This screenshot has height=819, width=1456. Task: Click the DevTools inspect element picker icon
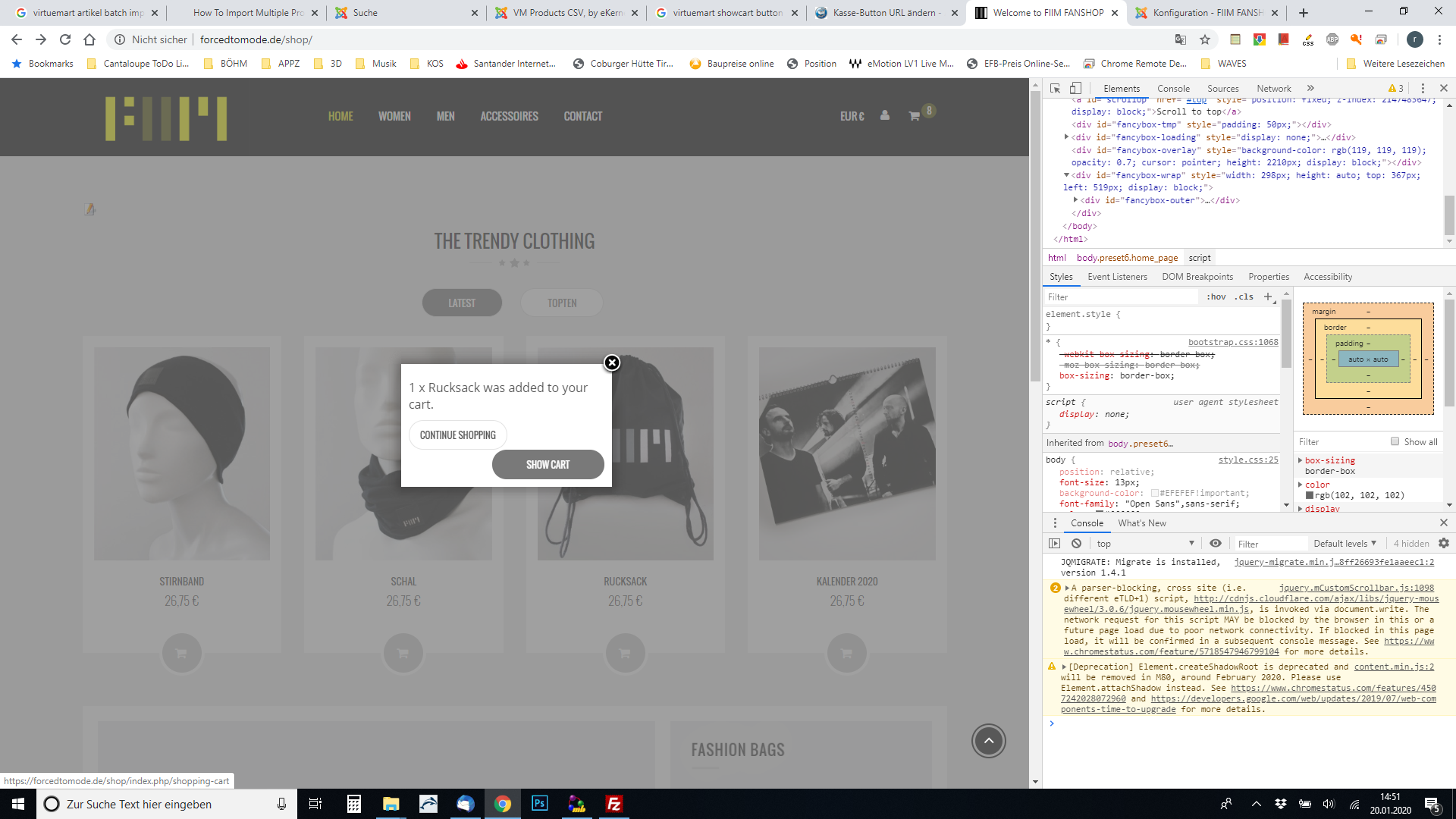pyautogui.click(x=1055, y=89)
